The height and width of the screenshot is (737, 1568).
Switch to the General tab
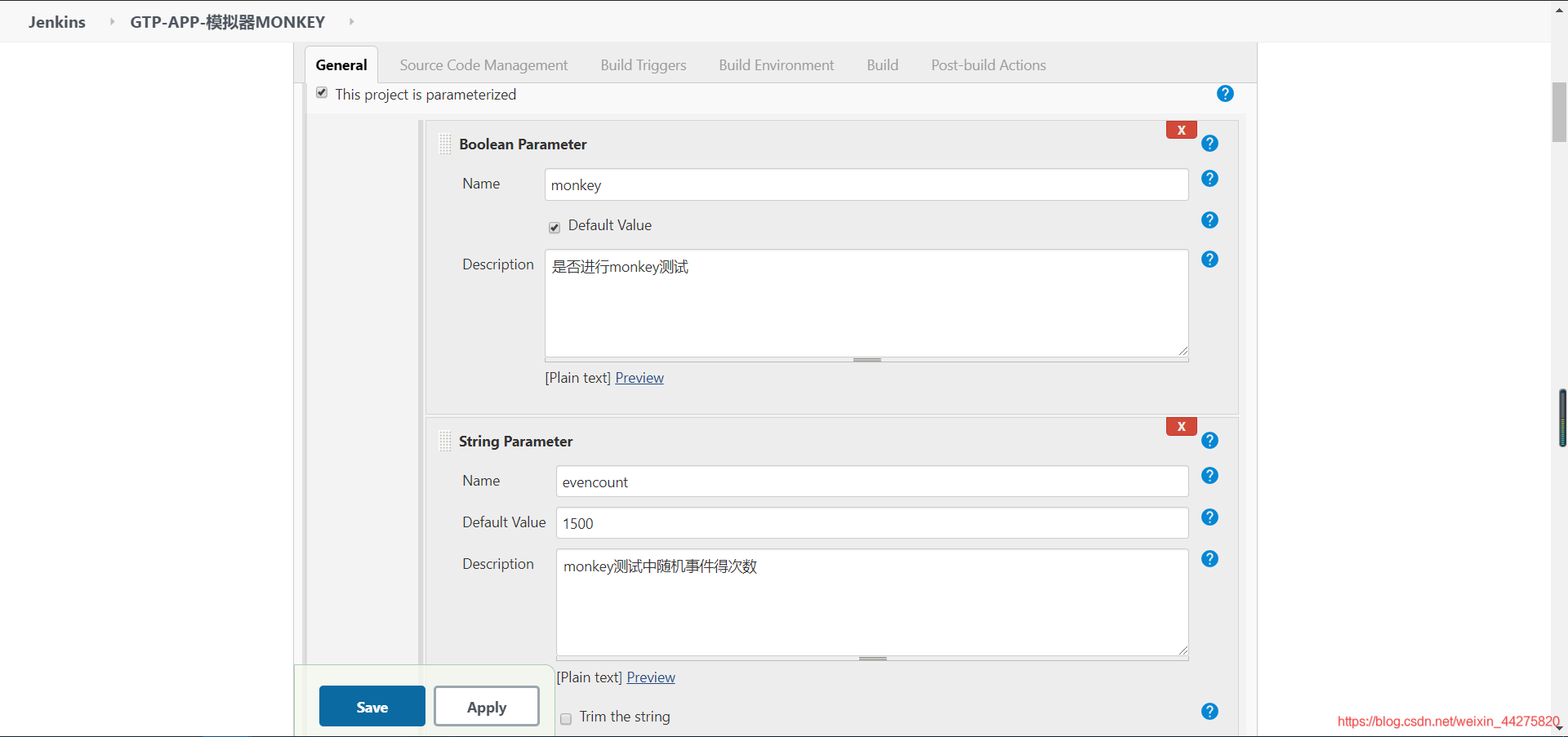click(x=341, y=65)
